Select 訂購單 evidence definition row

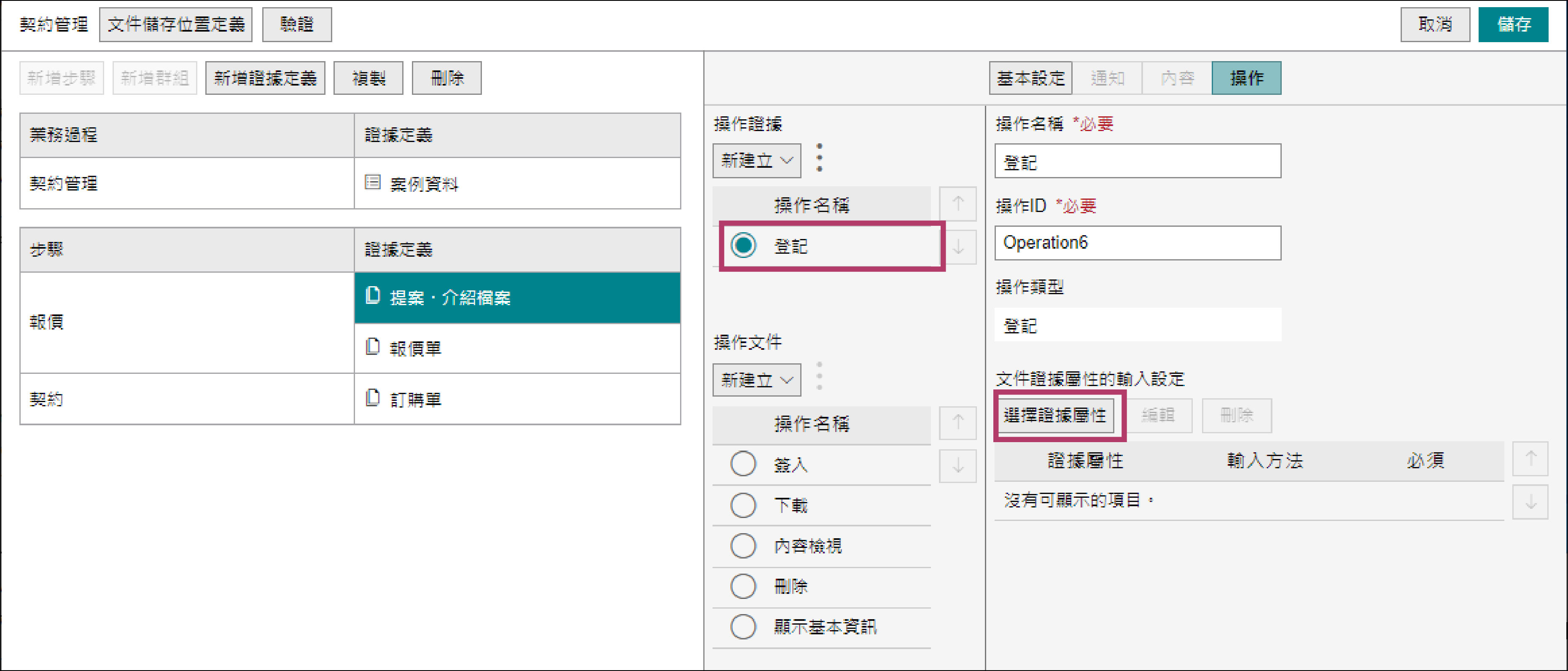(x=517, y=399)
